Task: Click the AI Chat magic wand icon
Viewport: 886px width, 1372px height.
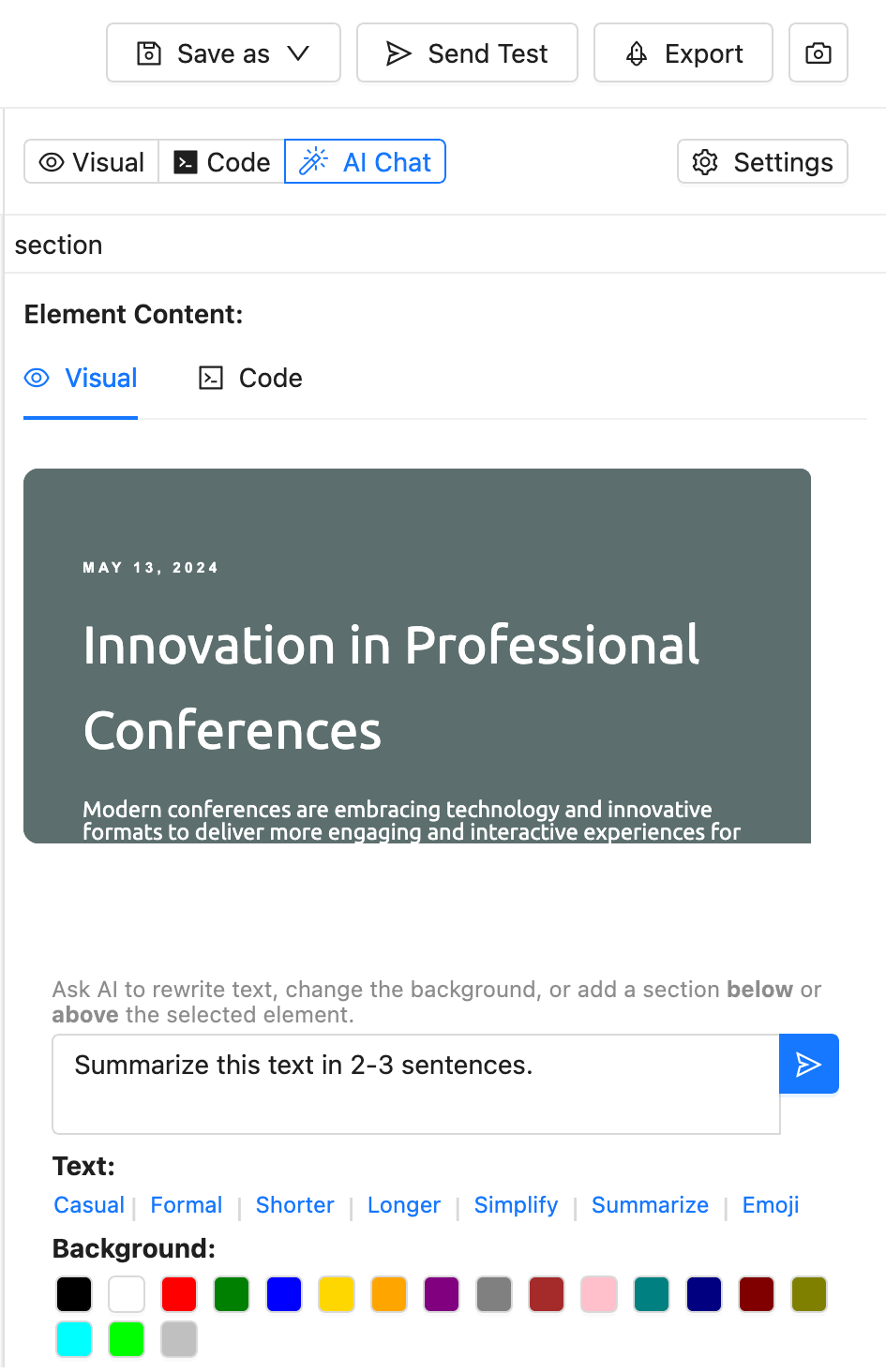Action: tap(313, 161)
